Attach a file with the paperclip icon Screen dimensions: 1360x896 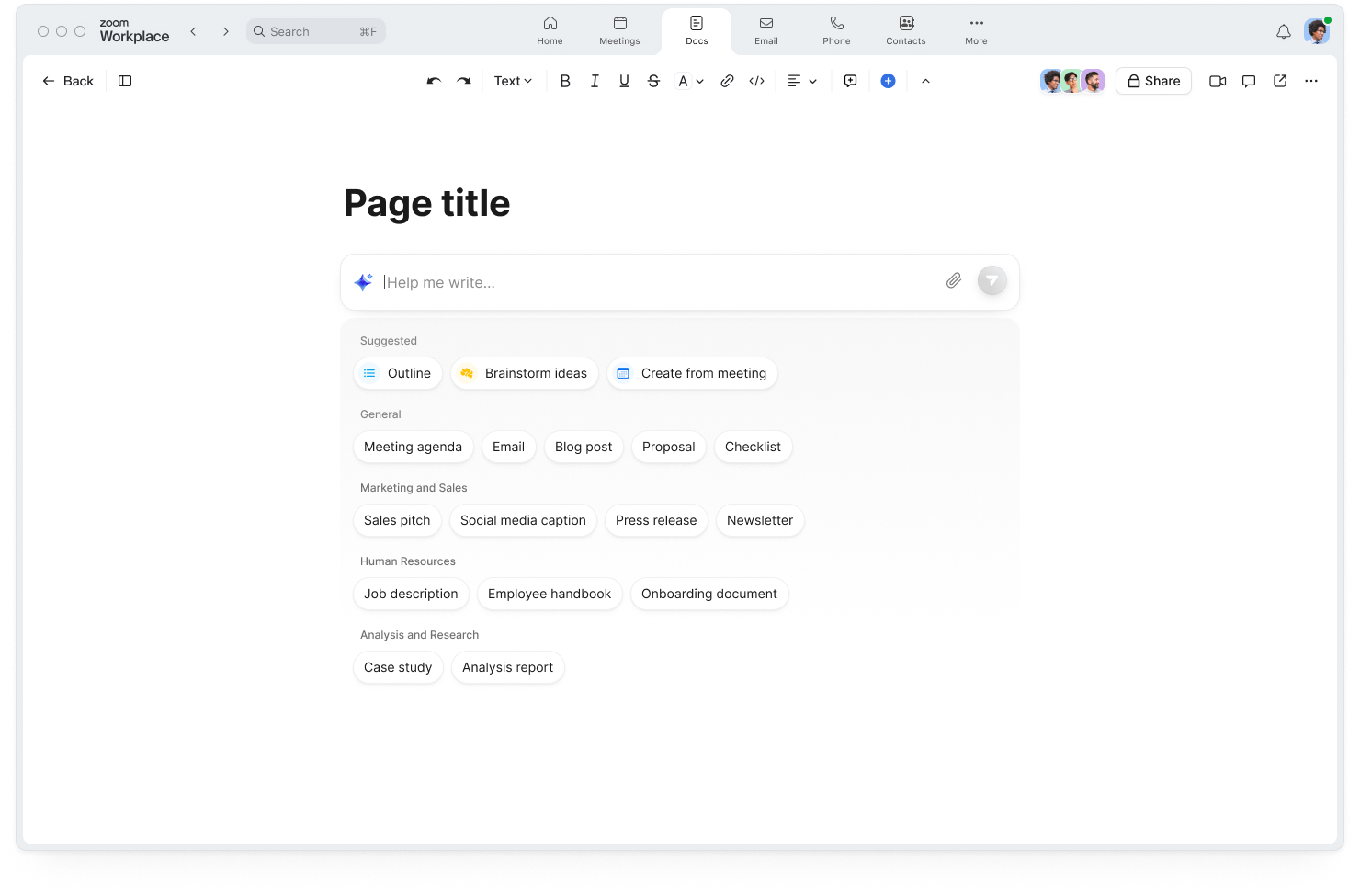point(953,280)
